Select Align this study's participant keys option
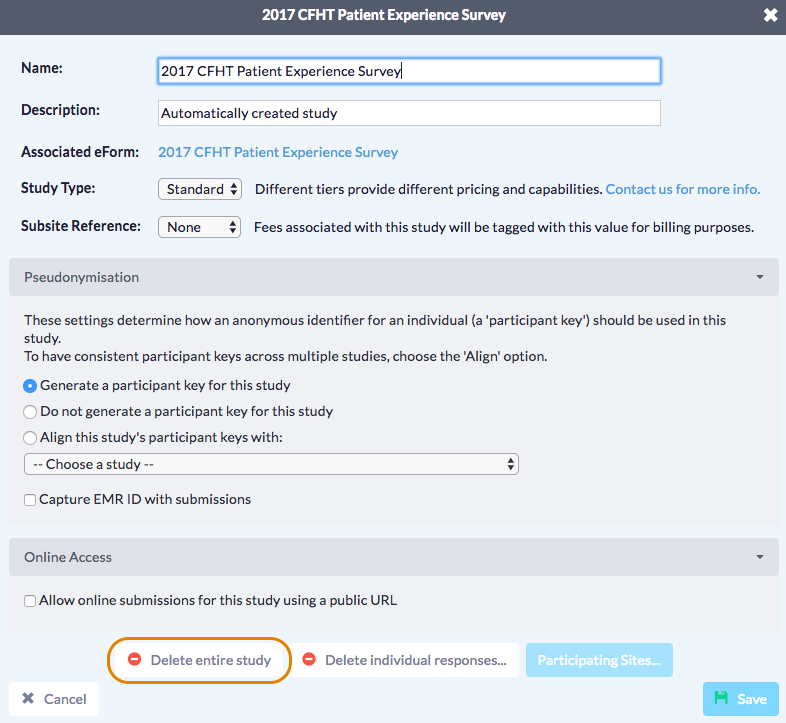786x723 pixels. click(31, 437)
